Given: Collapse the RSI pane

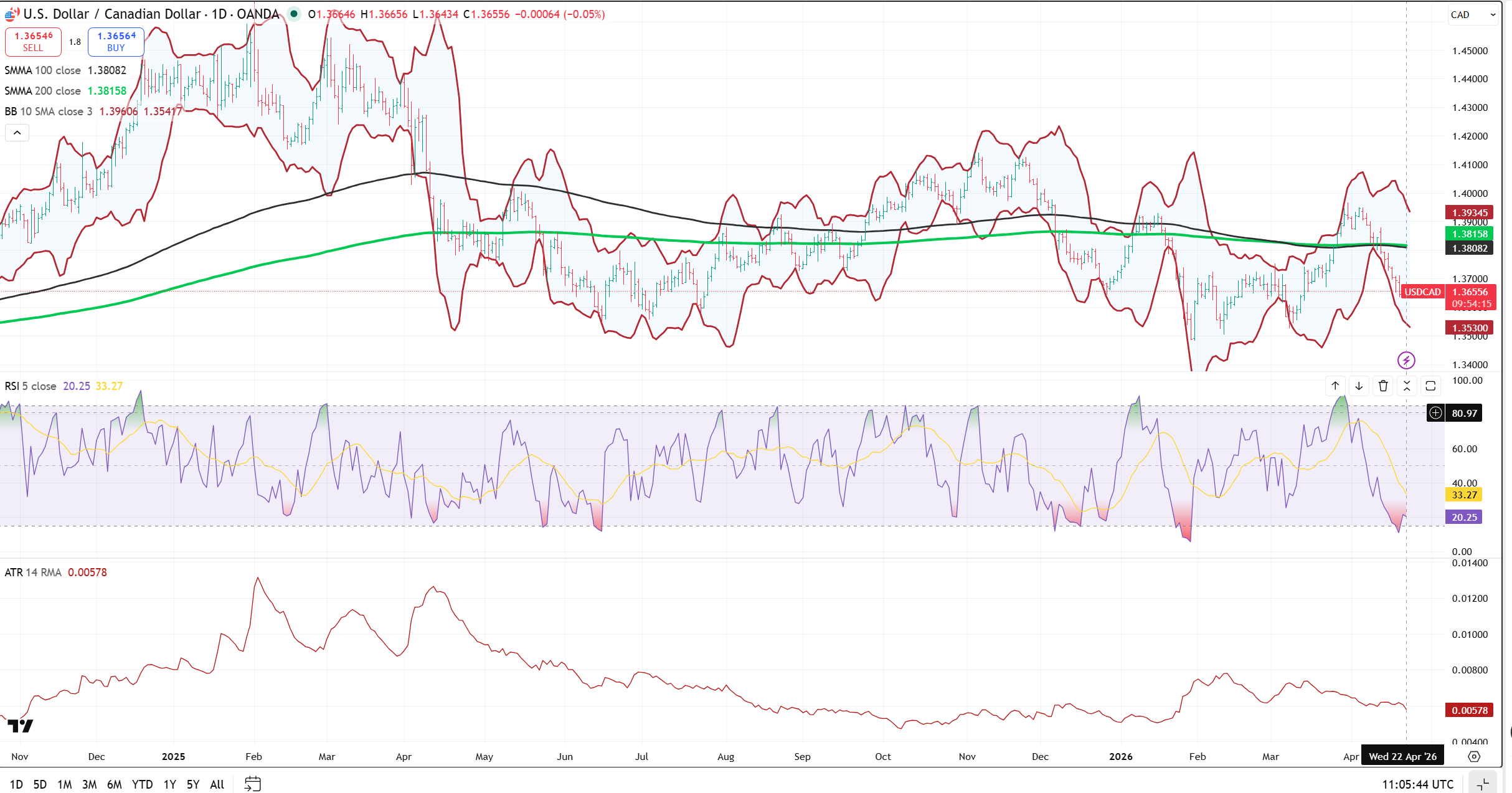Looking at the screenshot, I should (x=1407, y=386).
